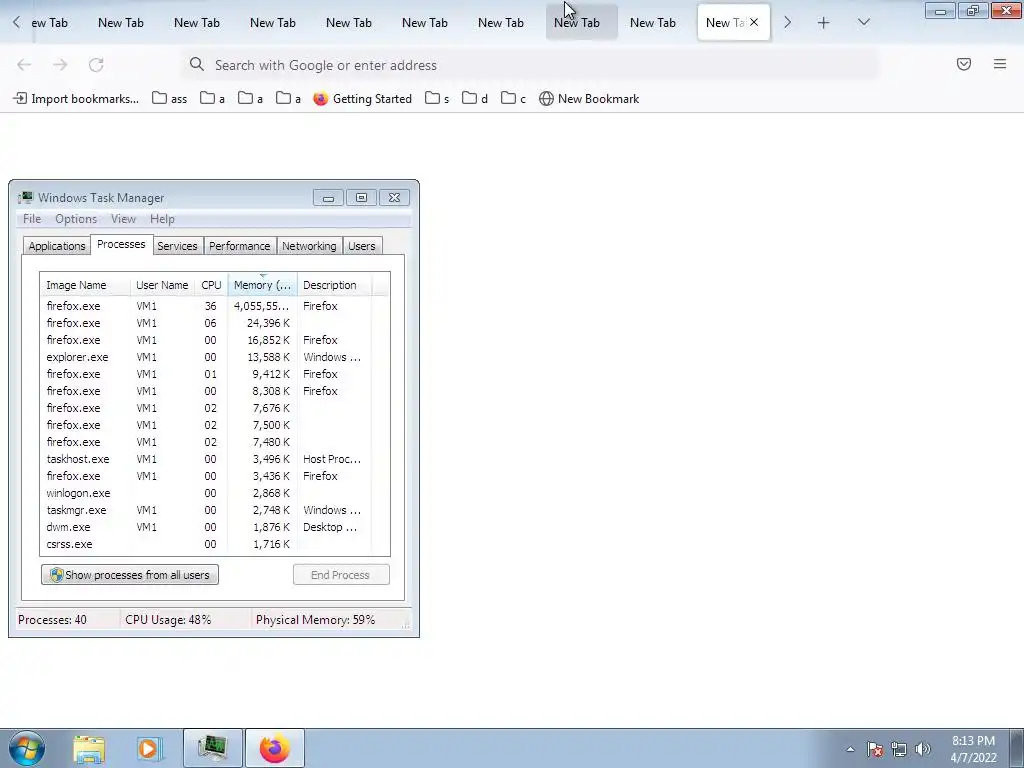Viewport: 1024px width, 768px height.
Task: Open the clock showing 8:13 PM
Action: tap(974, 749)
